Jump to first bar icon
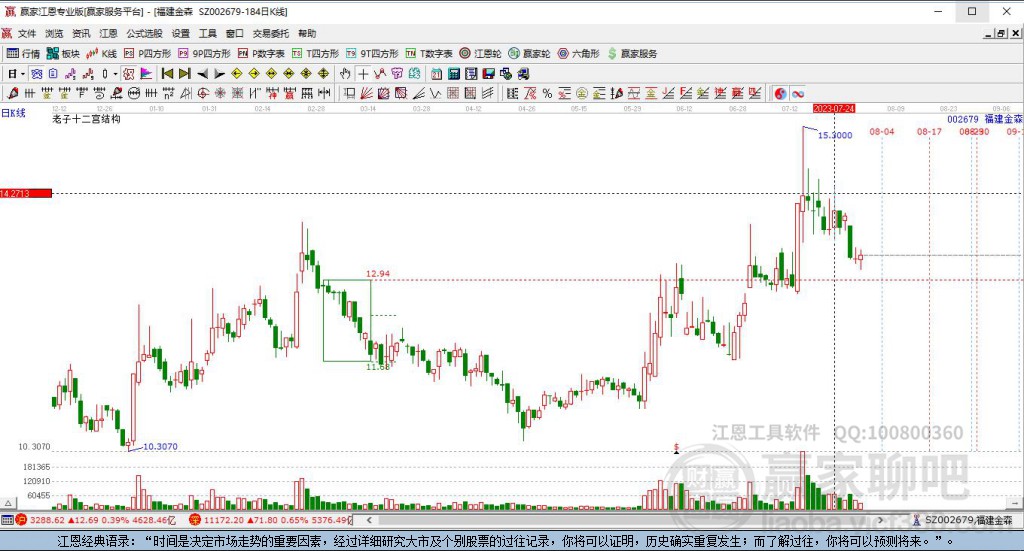The width and height of the screenshot is (1024, 551). (167, 74)
